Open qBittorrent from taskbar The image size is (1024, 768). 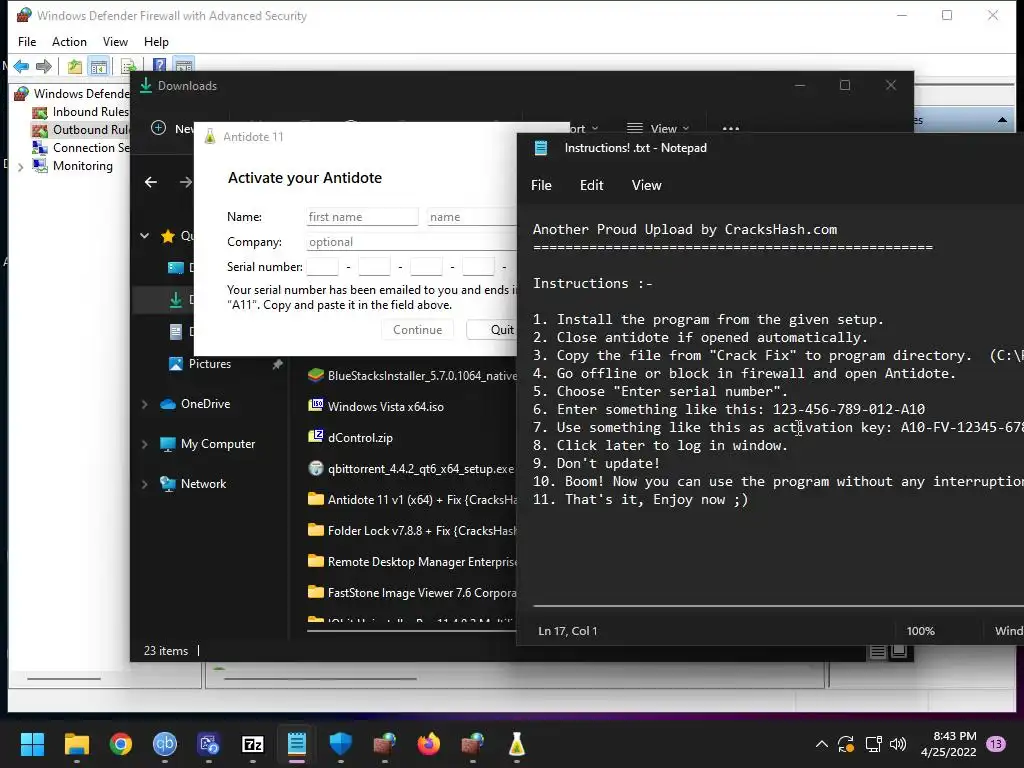click(165, 744)
